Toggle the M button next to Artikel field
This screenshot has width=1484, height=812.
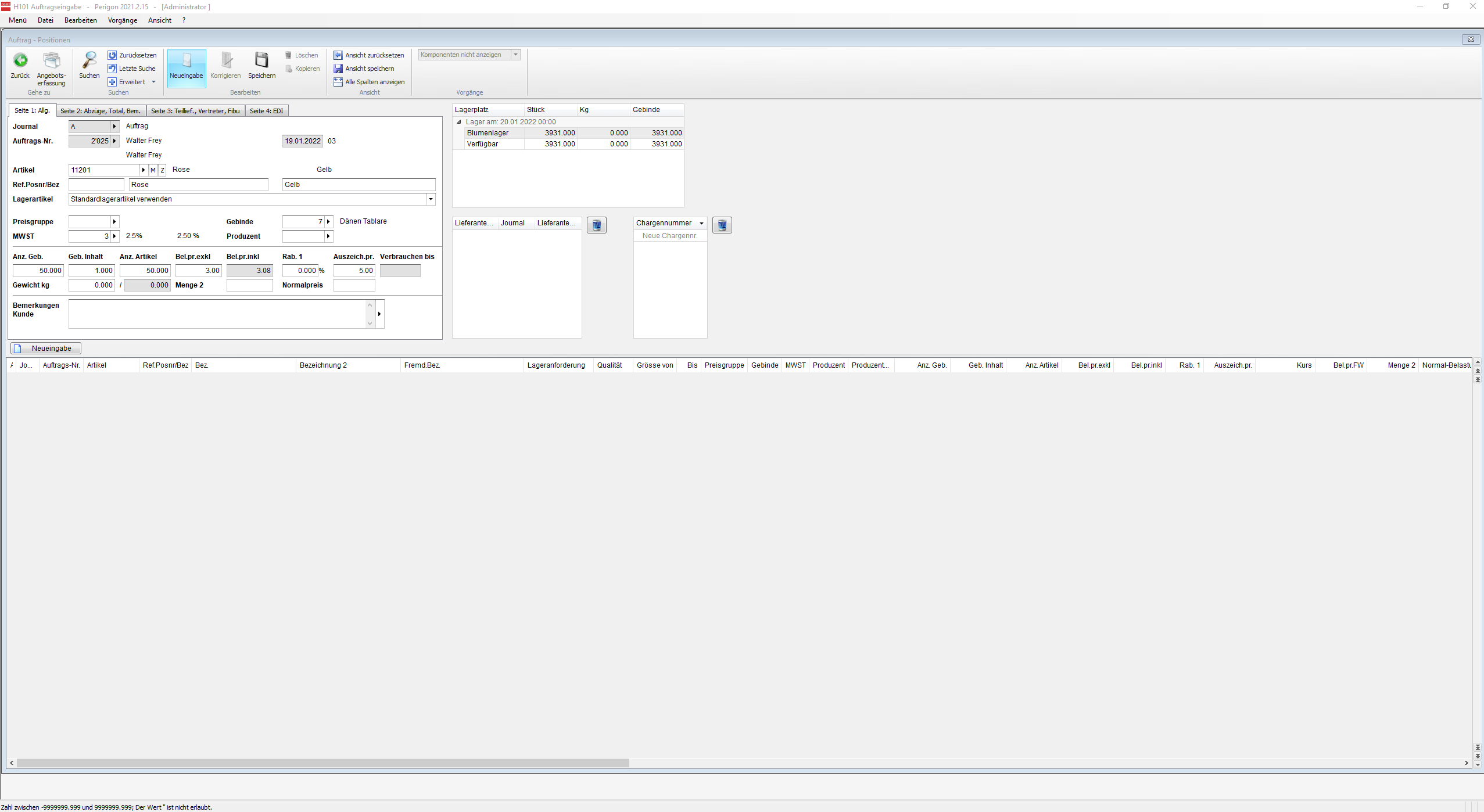pyautogui.click(x=153, y=170)
